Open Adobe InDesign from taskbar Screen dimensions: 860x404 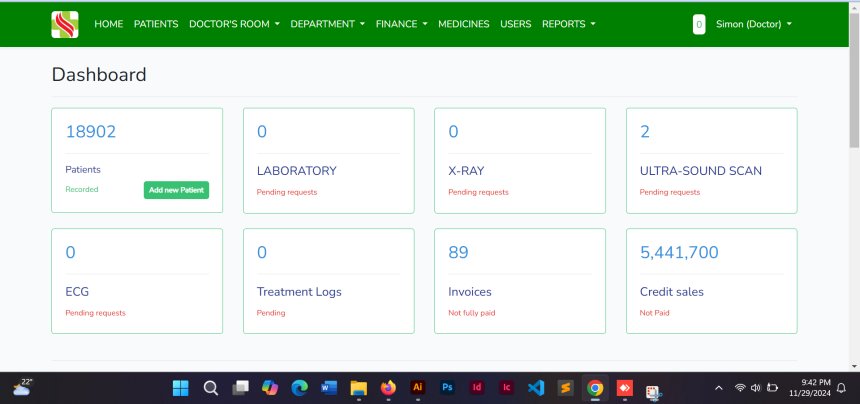coord(477,388)
